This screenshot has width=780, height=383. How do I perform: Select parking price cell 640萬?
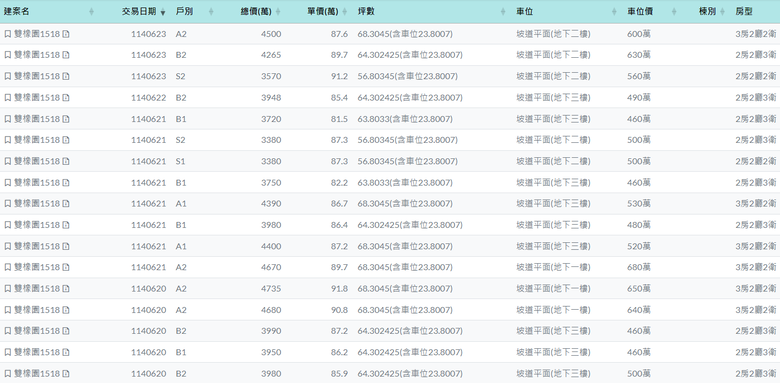point(639,310)
